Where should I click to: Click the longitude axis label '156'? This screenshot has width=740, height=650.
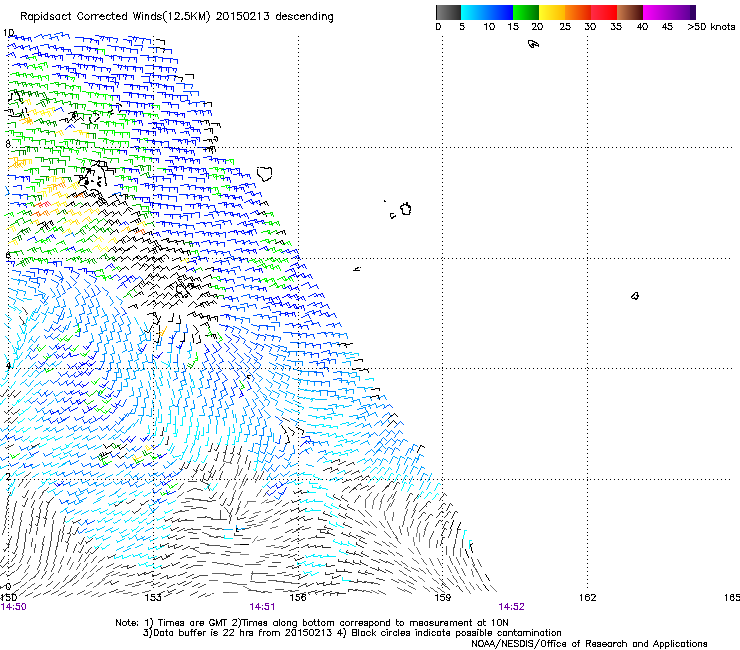pos(298,598)
